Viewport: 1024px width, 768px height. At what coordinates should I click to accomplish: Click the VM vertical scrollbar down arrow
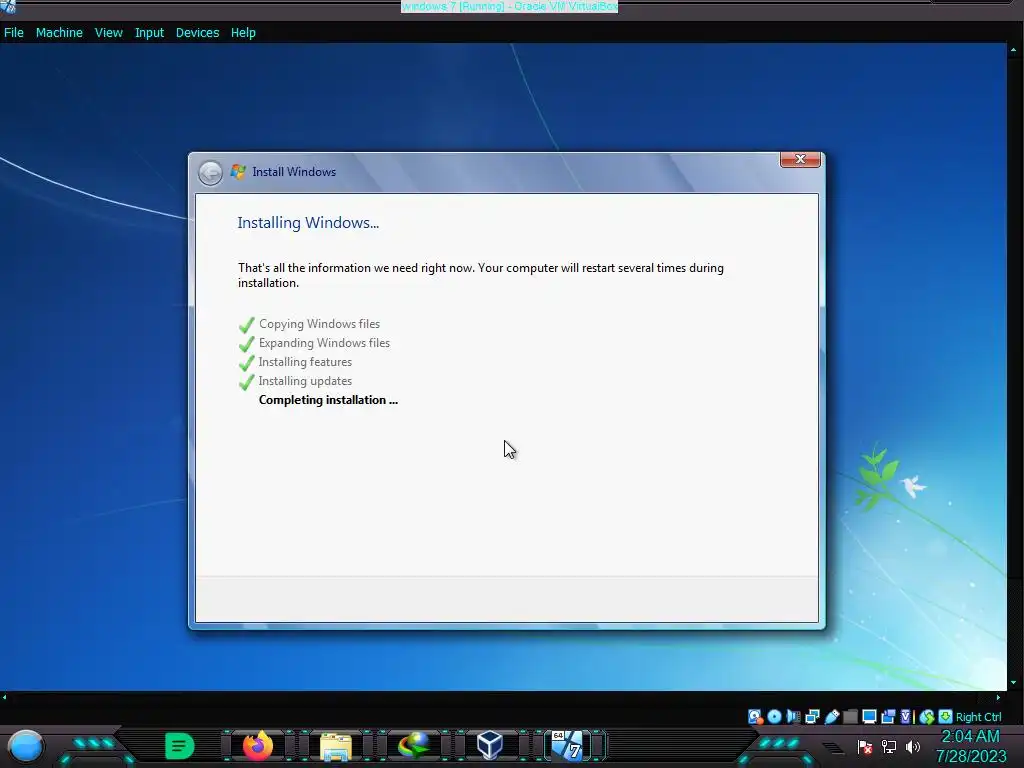tap(1013, 683)
